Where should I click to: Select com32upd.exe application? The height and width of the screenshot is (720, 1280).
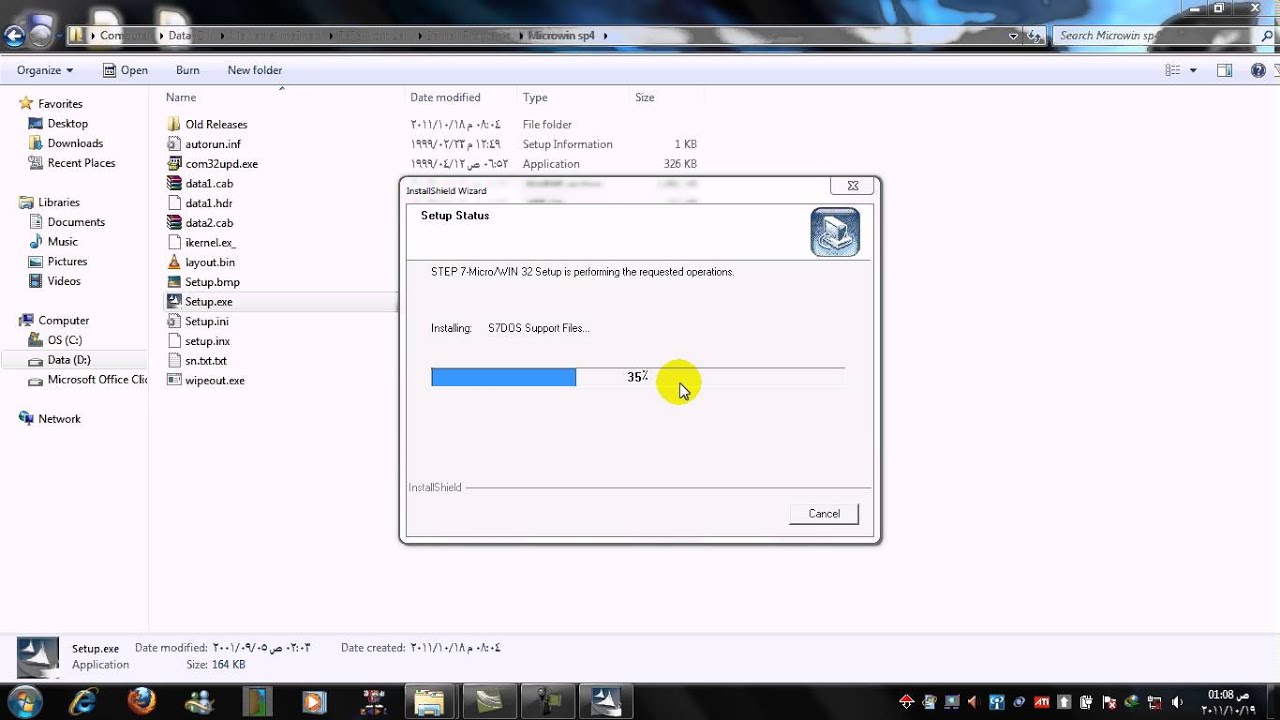coord(221,164)
